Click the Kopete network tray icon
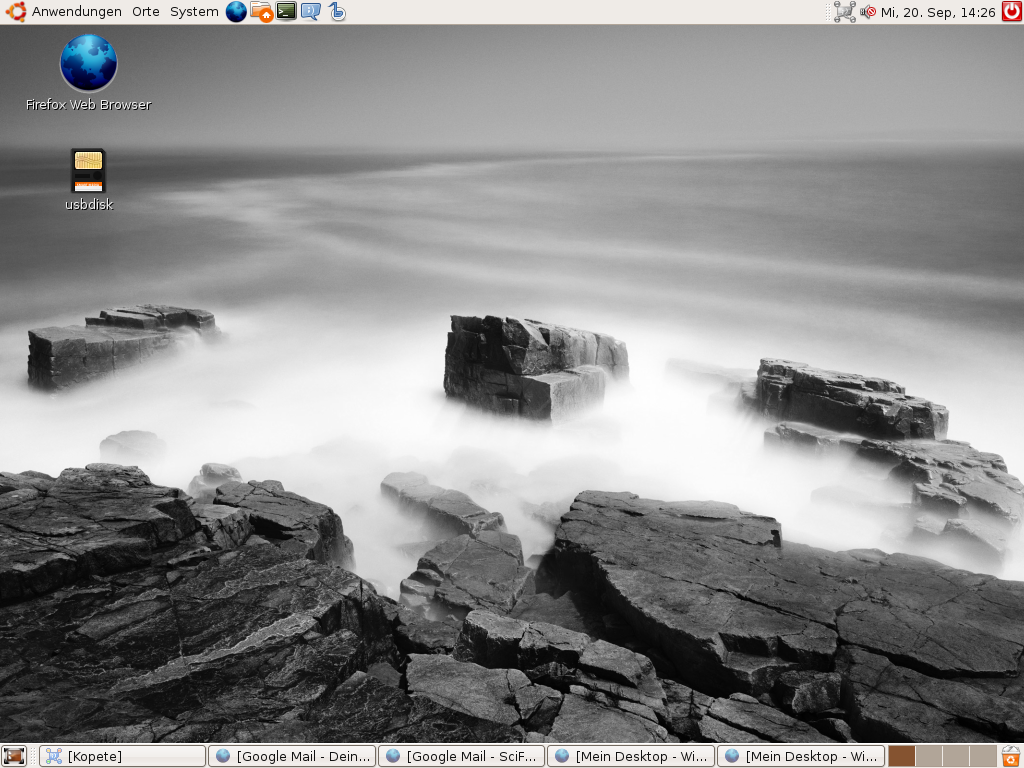1024x768 pixels. (x=844, y=12)
